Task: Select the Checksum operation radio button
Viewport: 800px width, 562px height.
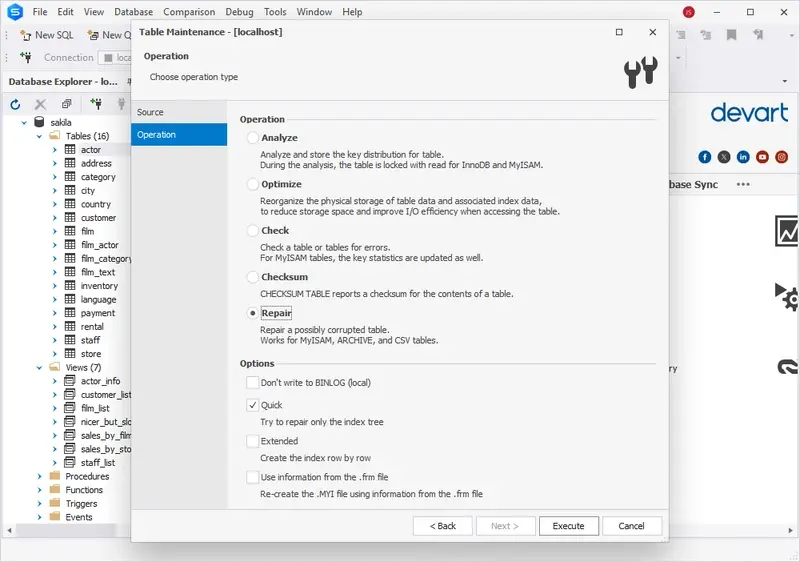Action: (253, 277)
